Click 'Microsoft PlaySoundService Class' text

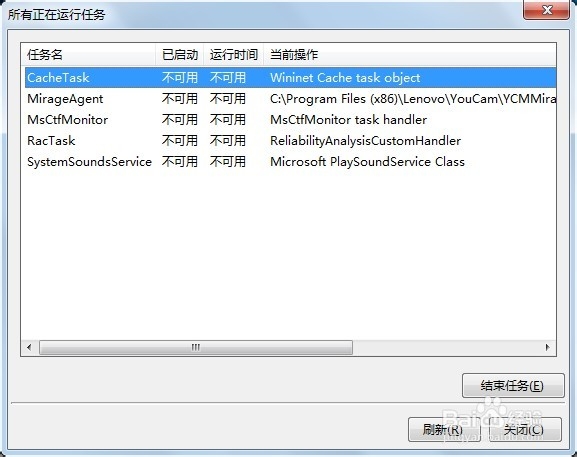point(367,162)
